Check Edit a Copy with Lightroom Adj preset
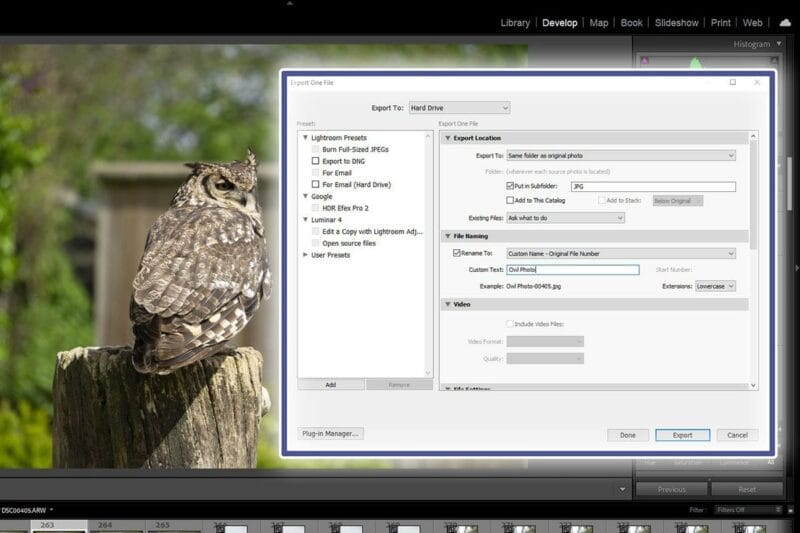Screen dimensions: 800x533 (x=315, y=232)
